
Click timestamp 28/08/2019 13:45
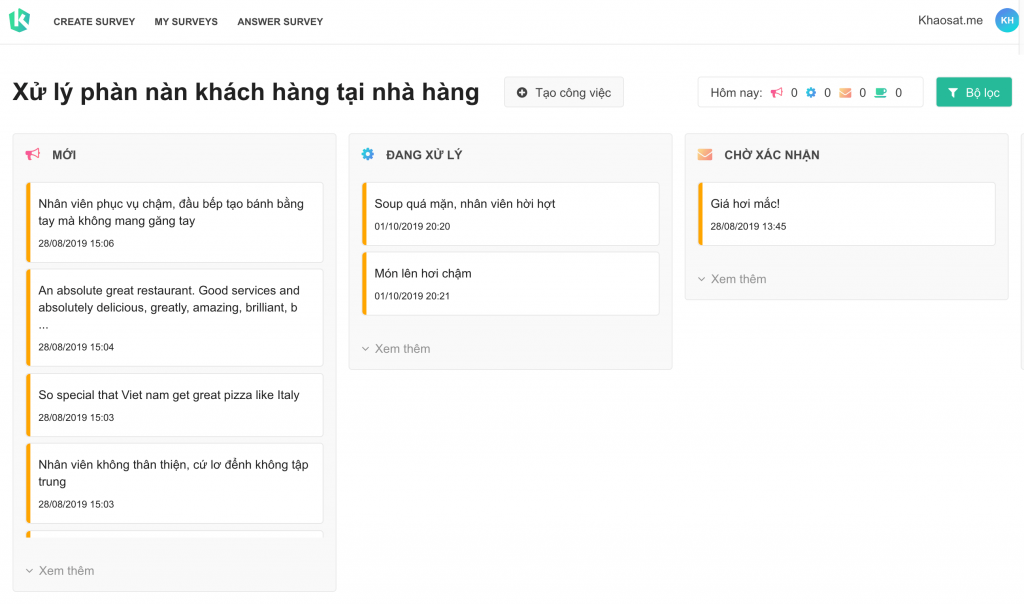(x=748, y=226)
